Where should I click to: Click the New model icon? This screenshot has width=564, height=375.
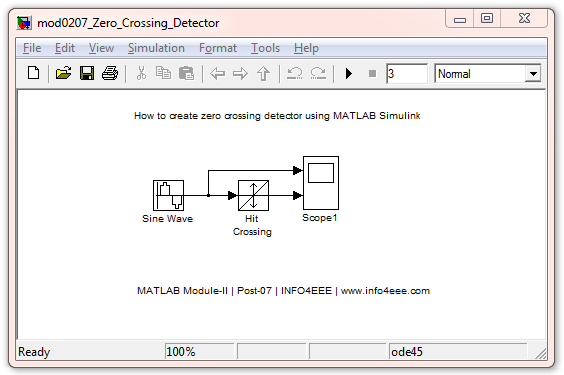[x=33, y=73]
